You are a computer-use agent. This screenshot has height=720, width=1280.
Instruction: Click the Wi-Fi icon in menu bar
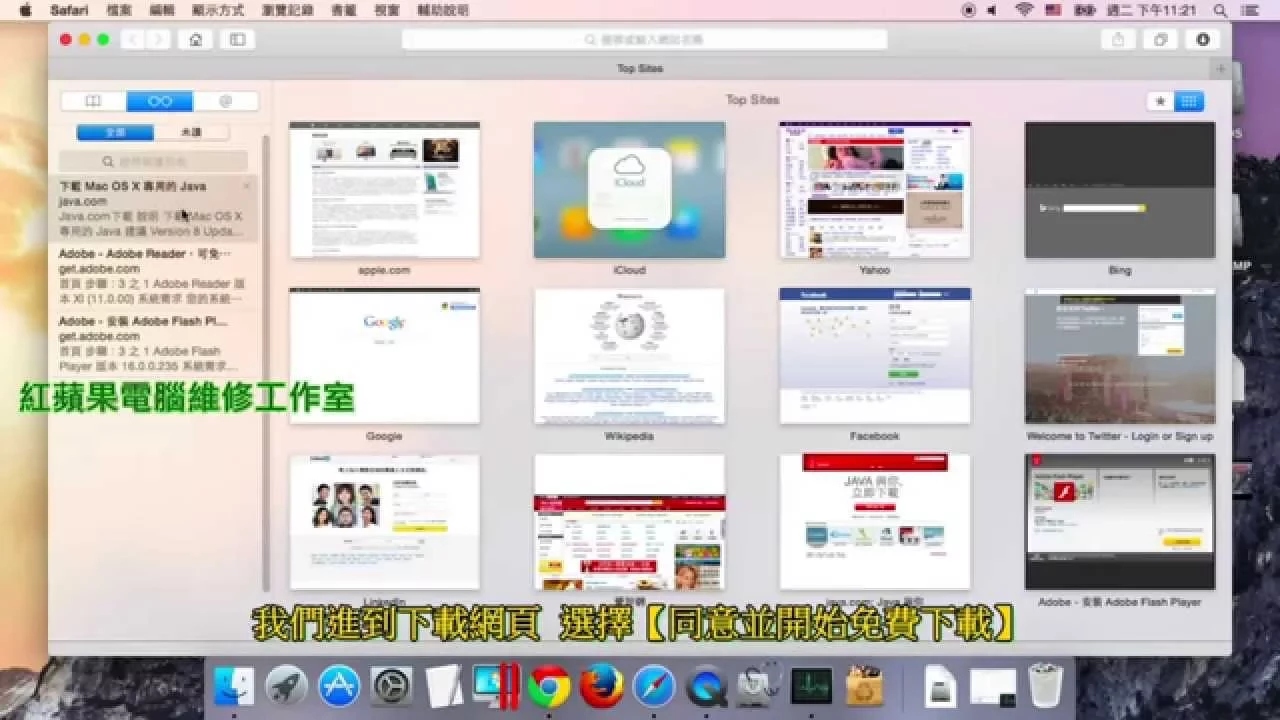[1023, 10]
